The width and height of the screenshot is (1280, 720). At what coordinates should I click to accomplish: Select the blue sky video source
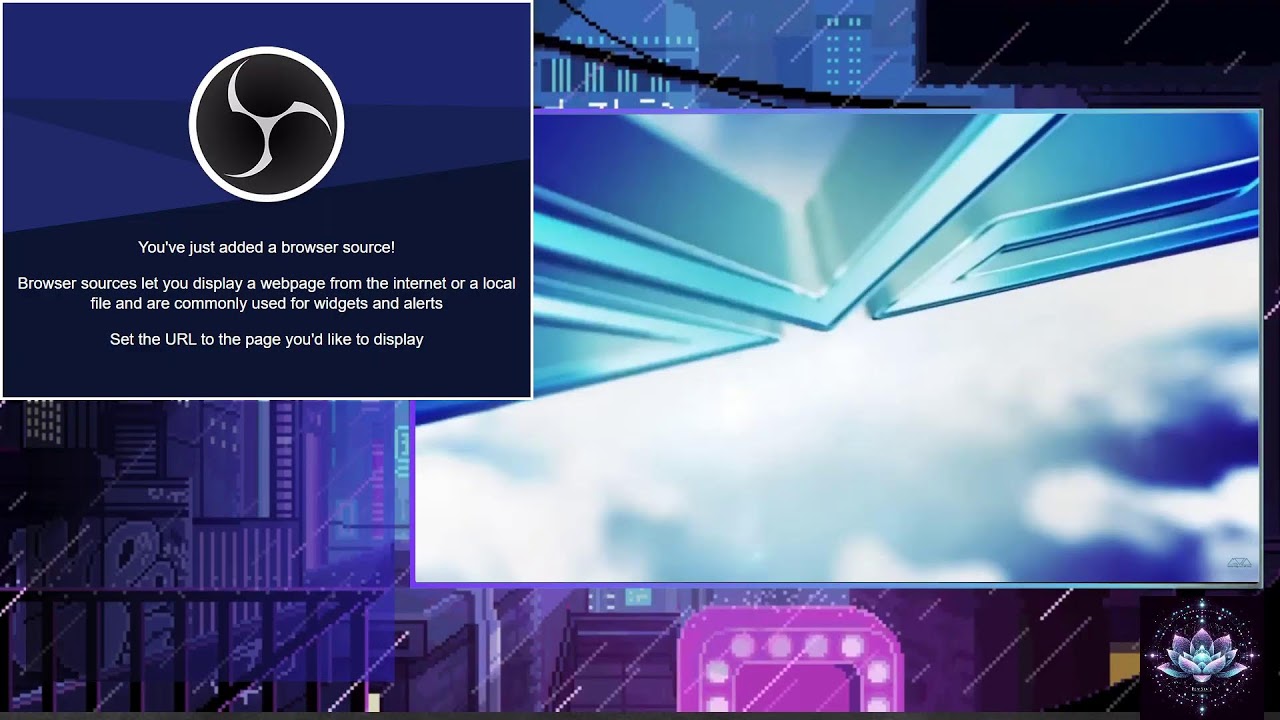pos(837,346)
